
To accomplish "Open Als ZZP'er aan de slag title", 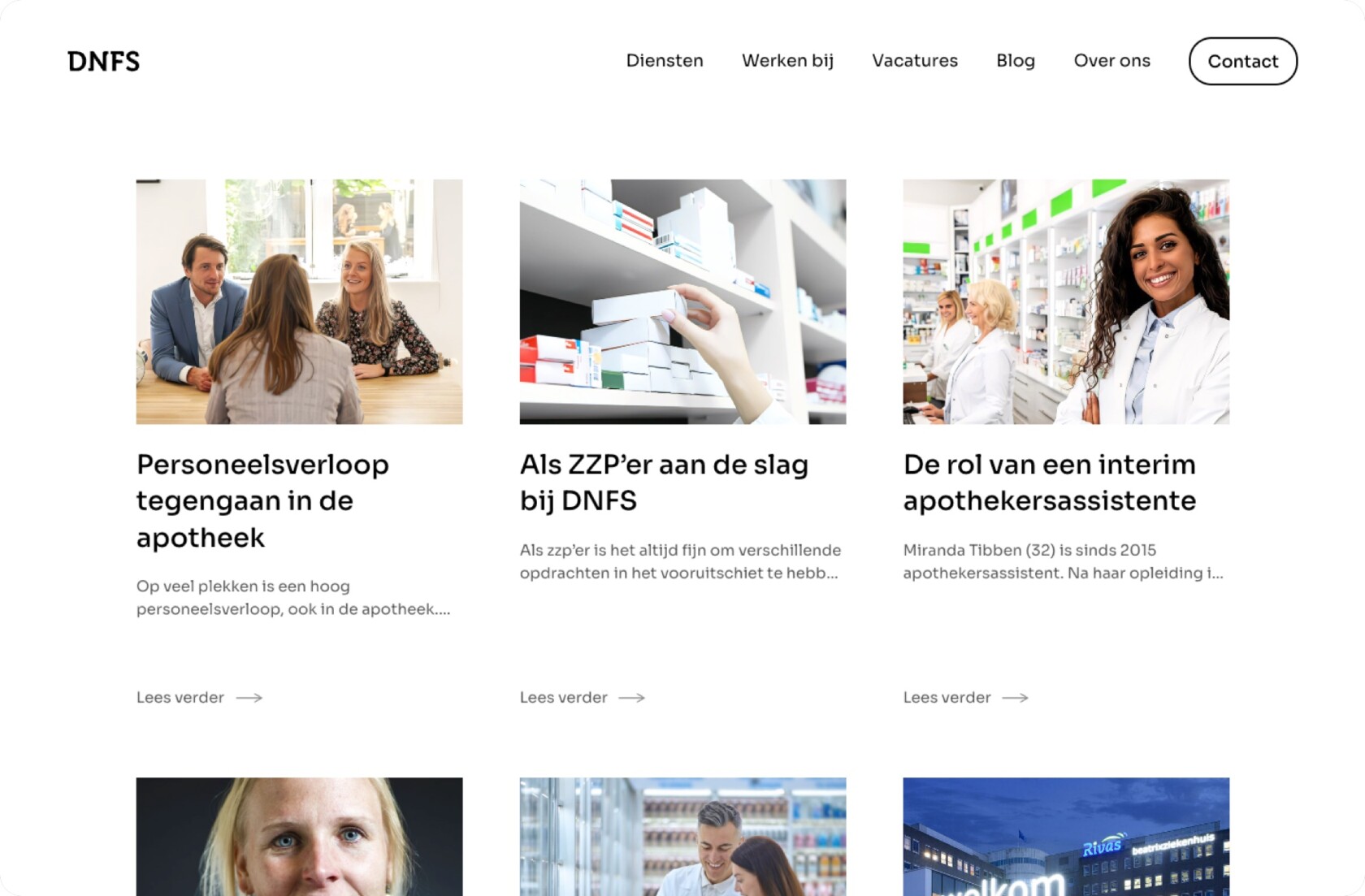I will tap(664, 483).
